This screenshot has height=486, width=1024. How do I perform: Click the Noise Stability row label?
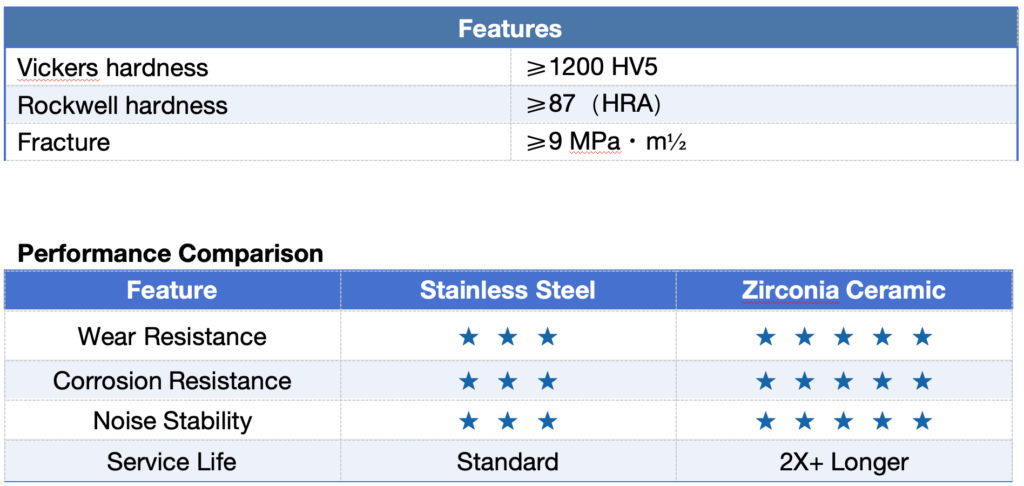click(x=172, y=421)
